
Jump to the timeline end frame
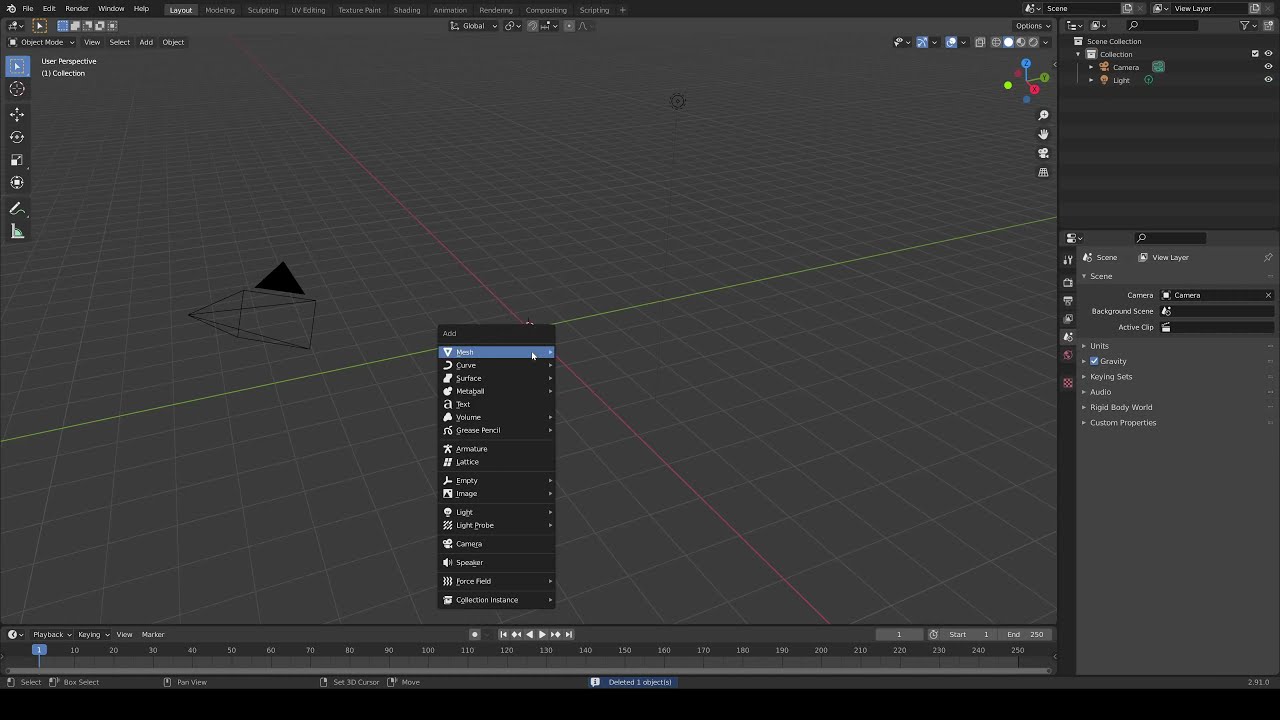click(569, 634)
